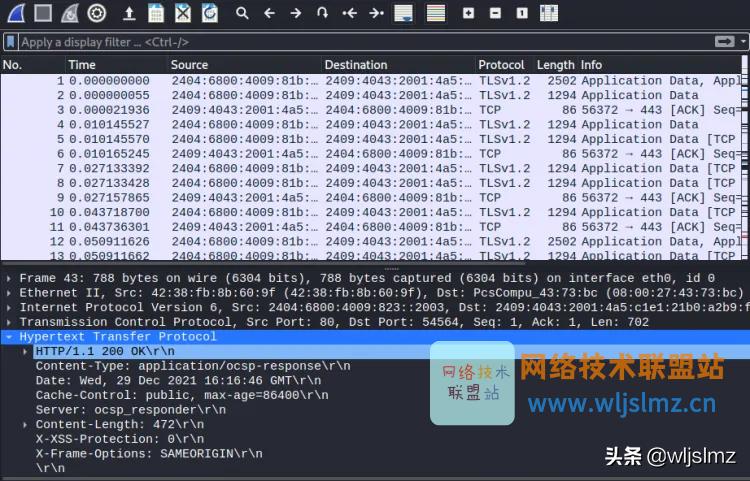750x481 pixels.
Task: Go back in packet history
Action: click(x=269, y=13)
